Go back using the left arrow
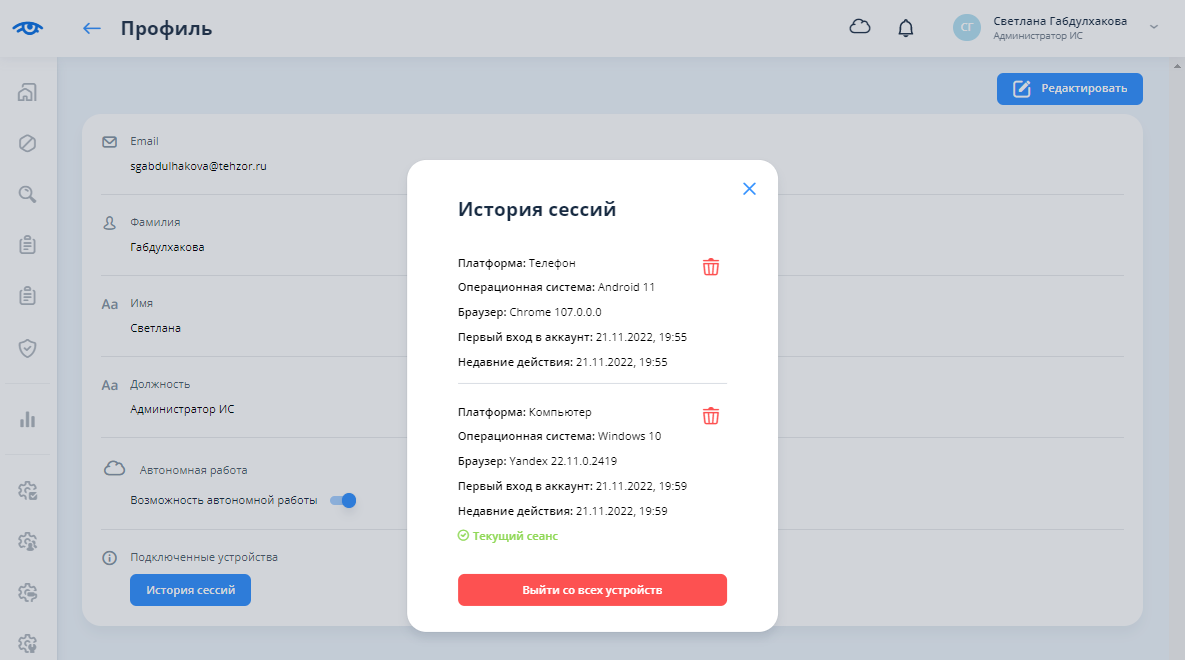 click(x=92, y=28)
